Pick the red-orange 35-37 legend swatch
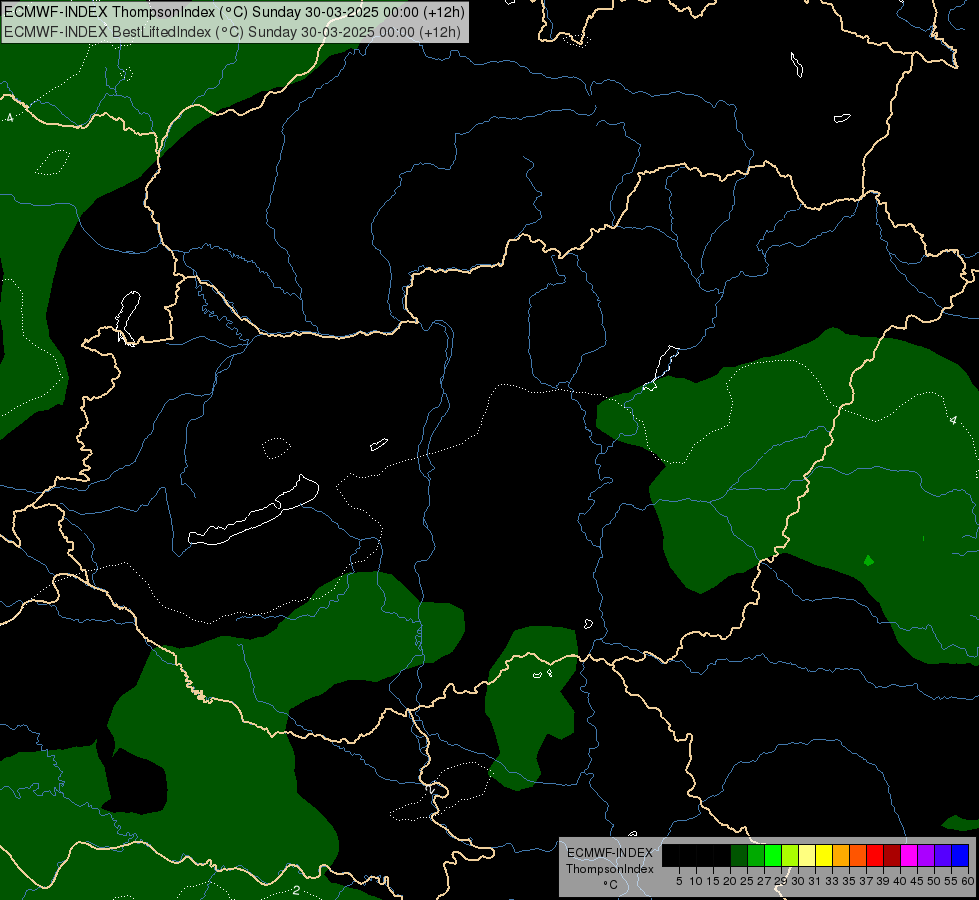The image size is (979, 900). 858,856
